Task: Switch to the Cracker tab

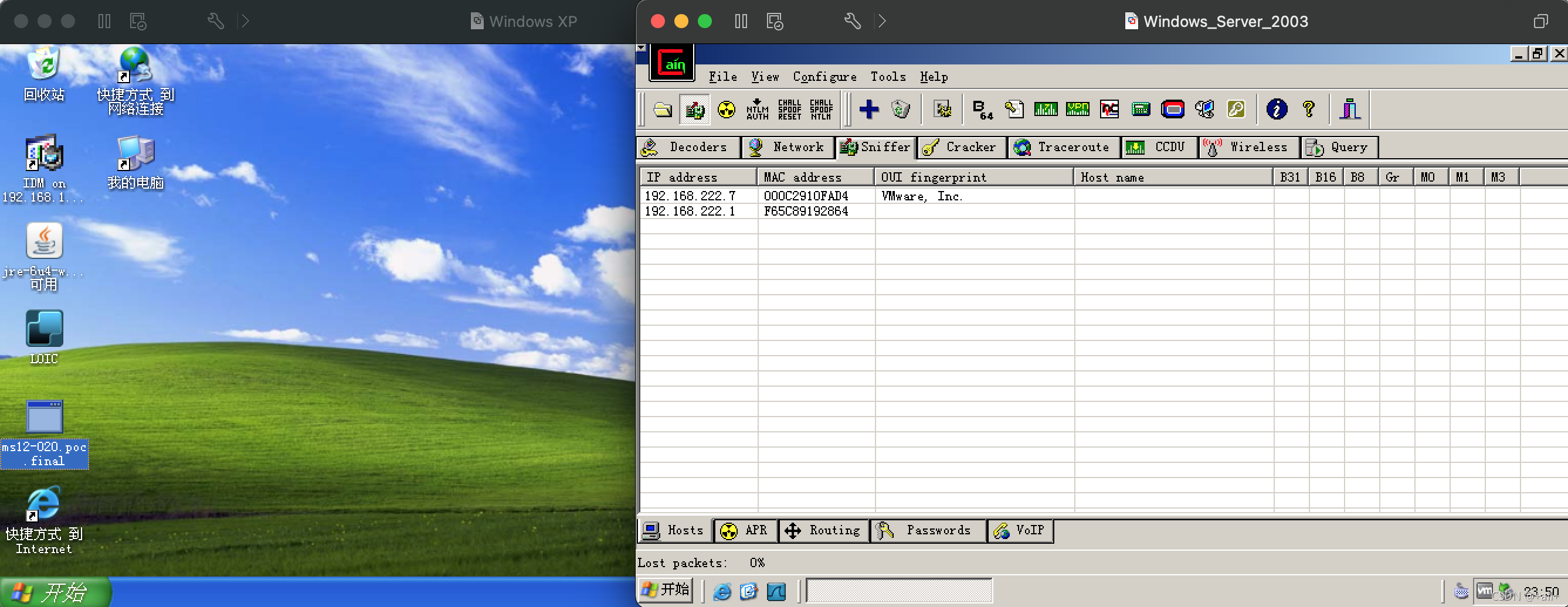Action: point(961,147)
